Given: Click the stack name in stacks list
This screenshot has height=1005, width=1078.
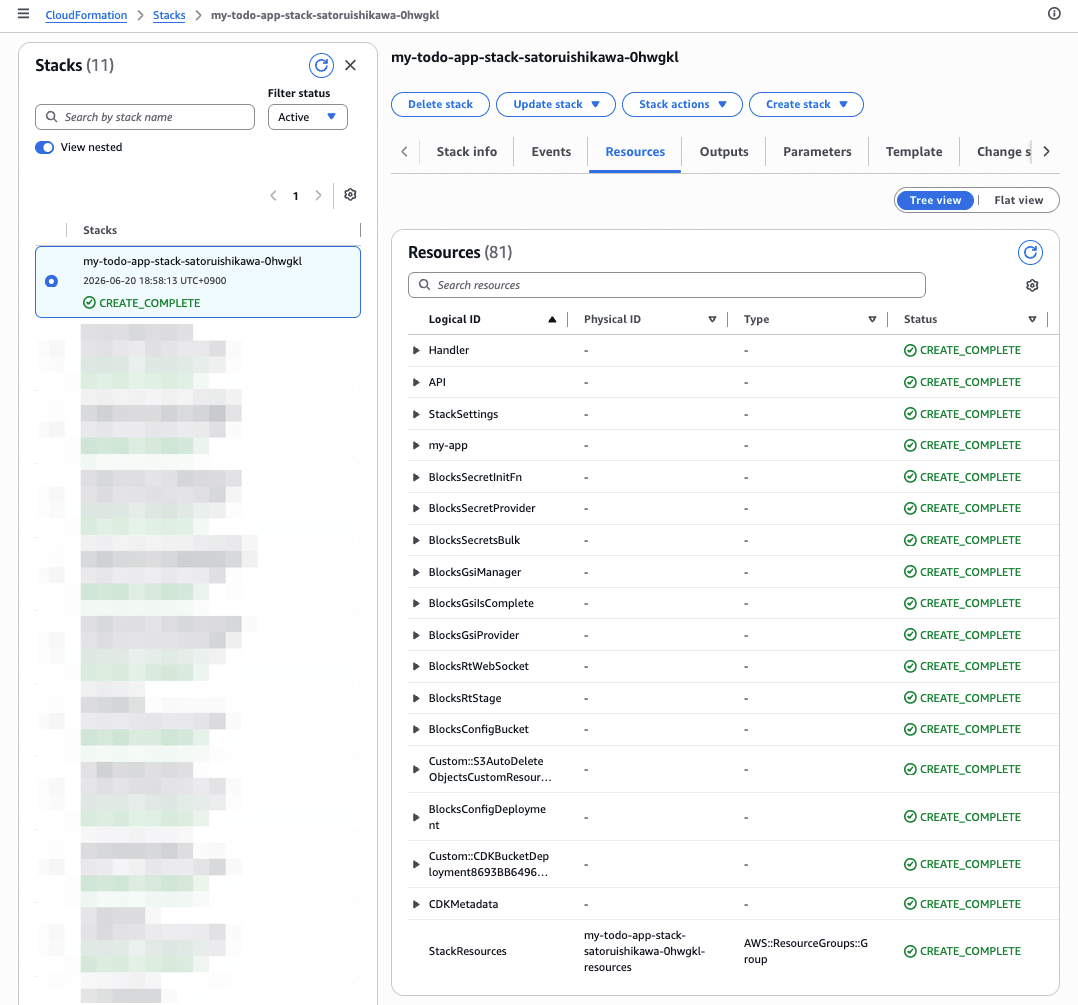Looking at the screenshot, I should tap(192, 261).
